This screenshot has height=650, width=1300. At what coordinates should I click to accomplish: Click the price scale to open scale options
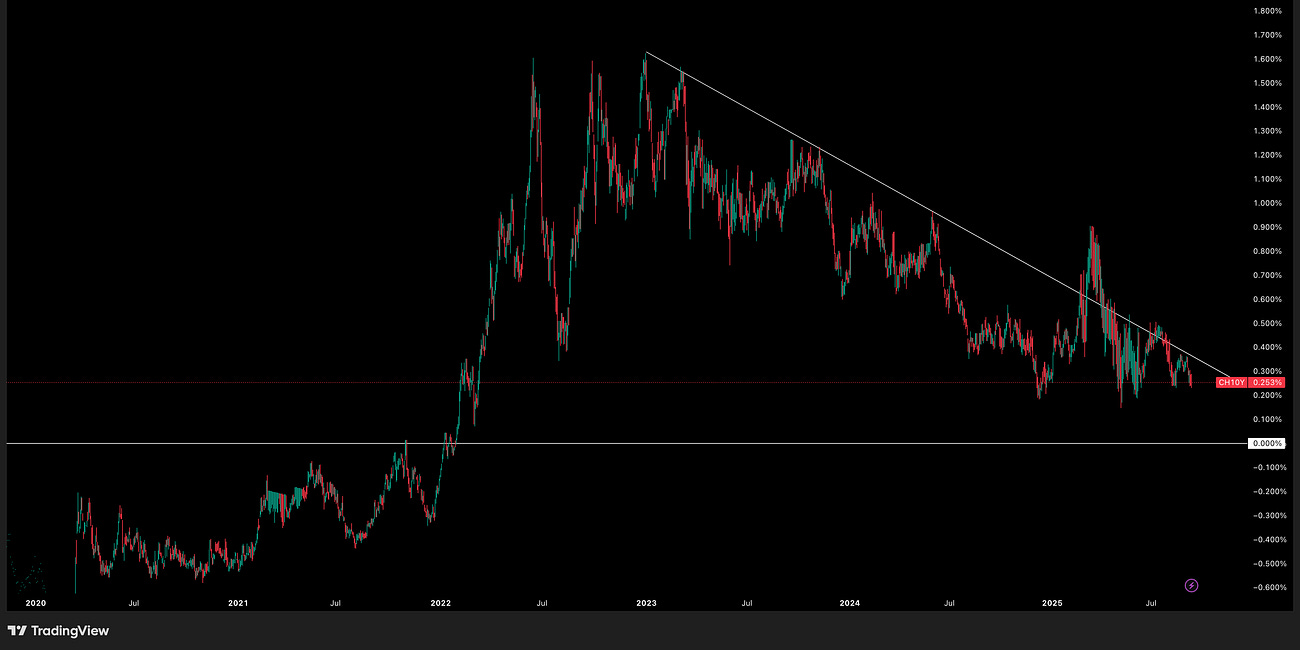(1266, 250)
